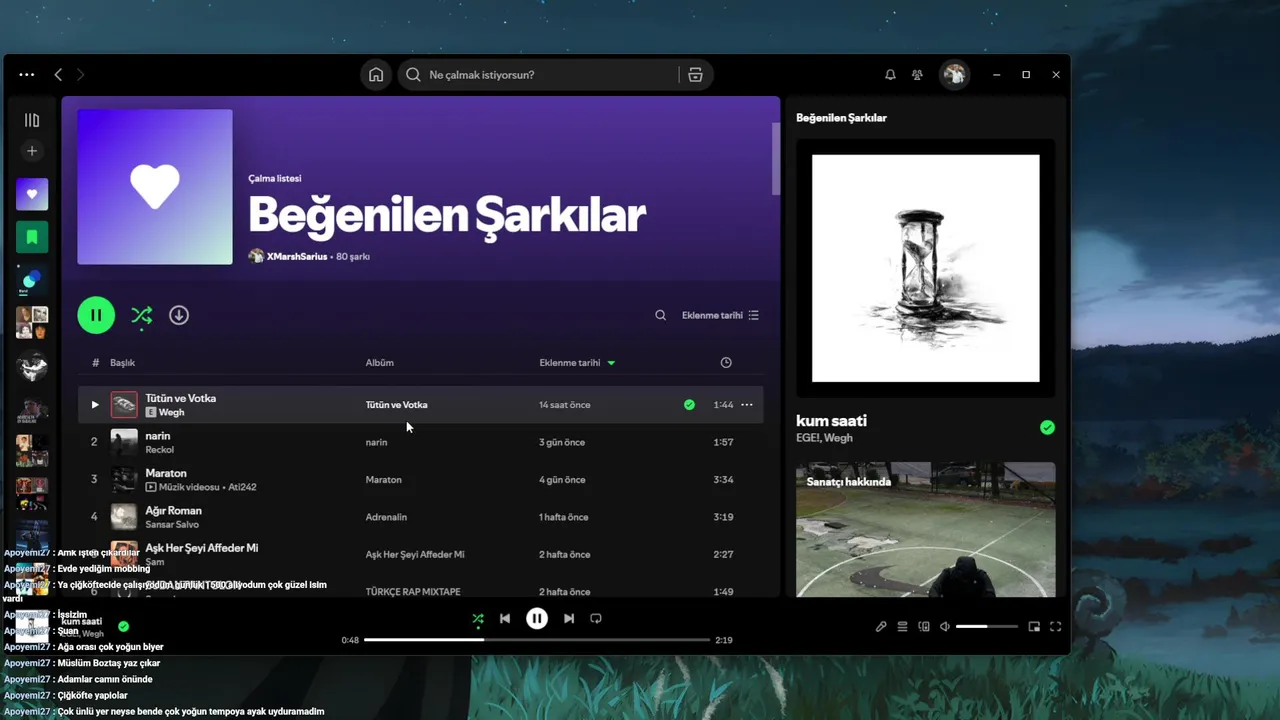Unlike Tütün ve Votka green checkmark
This screenshot has width=1280, height=720.
689,405
